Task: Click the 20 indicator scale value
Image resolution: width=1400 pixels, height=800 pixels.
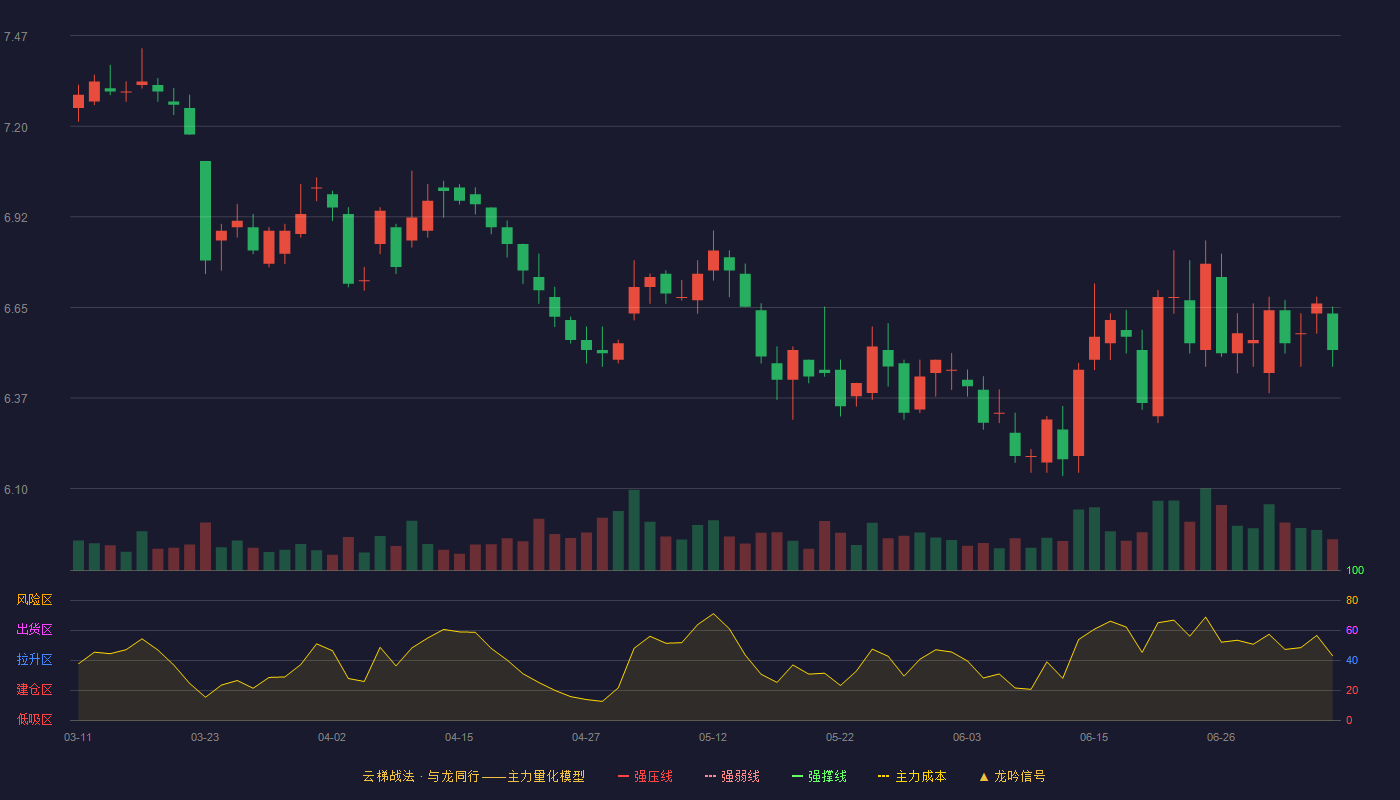Action: pos(1352,690)
